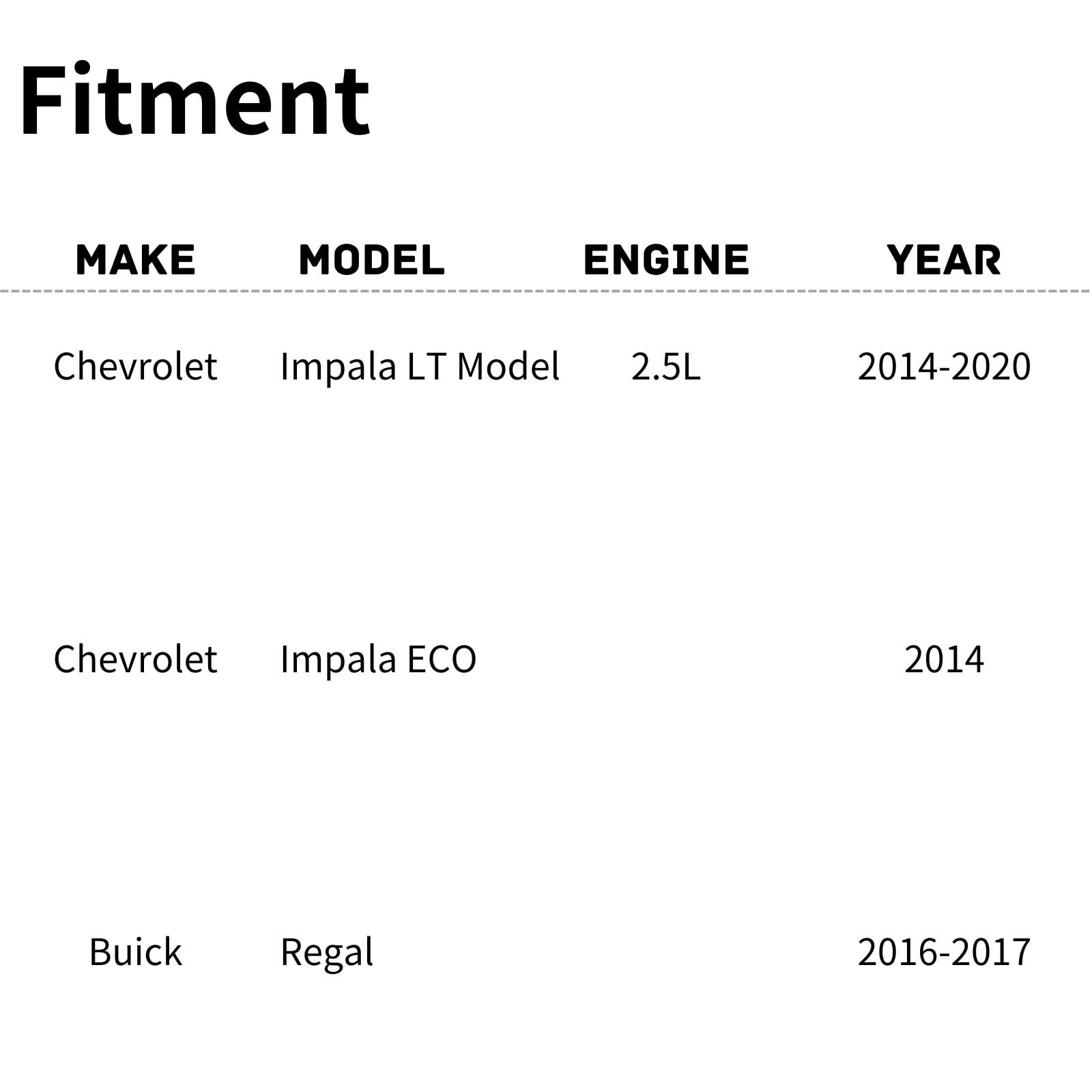Click the 2.5L engine value
Viewport: 1092px width, 1092px height.
coord(665,367)
